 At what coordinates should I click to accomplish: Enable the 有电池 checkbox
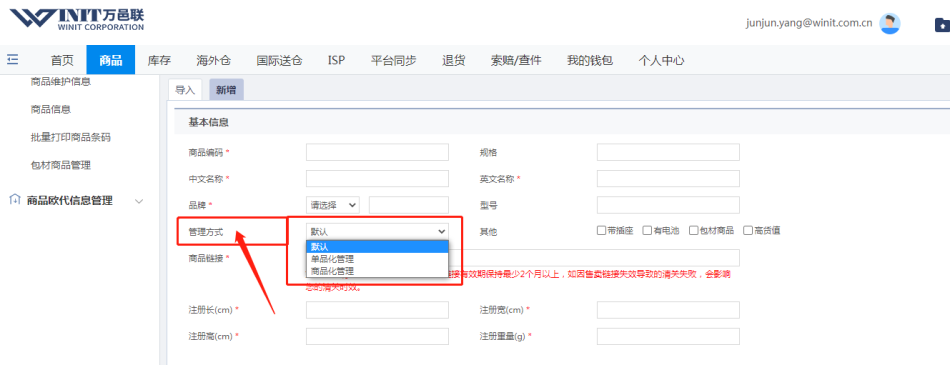click(x=647, y=230)
